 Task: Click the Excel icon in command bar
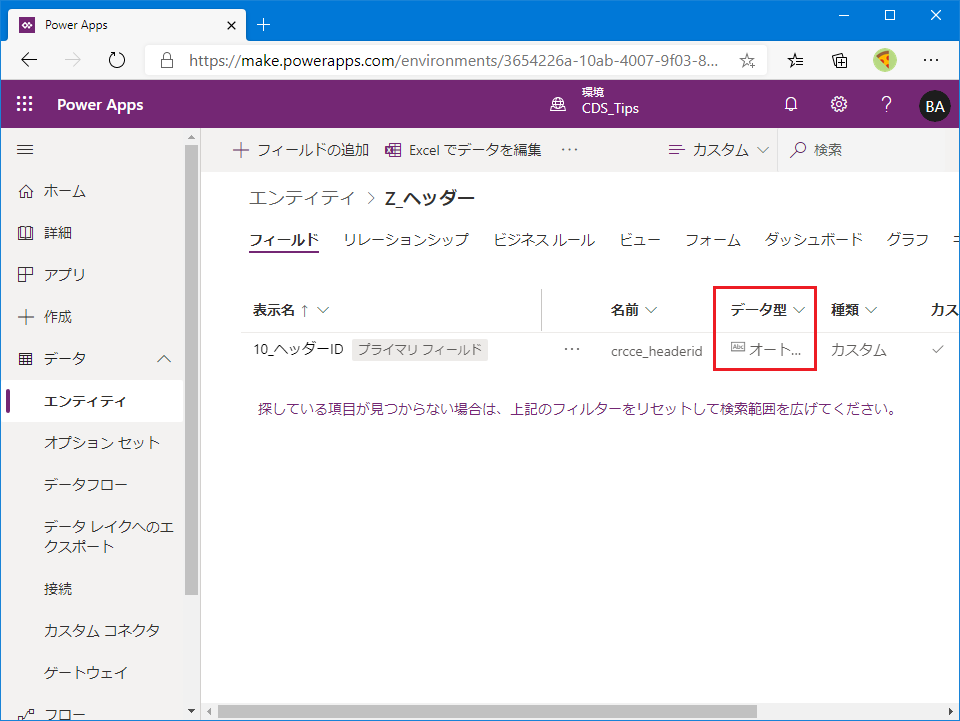click(393, 150)
